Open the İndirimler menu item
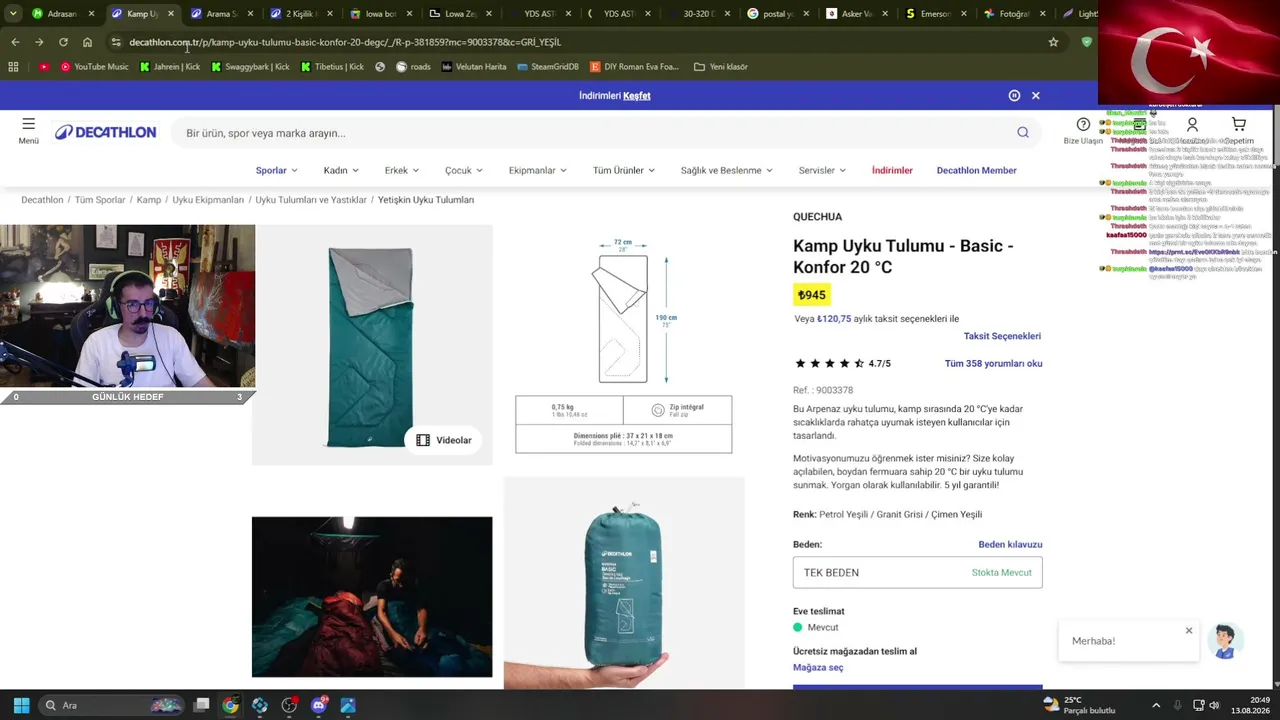 click(x=892, y=170)
